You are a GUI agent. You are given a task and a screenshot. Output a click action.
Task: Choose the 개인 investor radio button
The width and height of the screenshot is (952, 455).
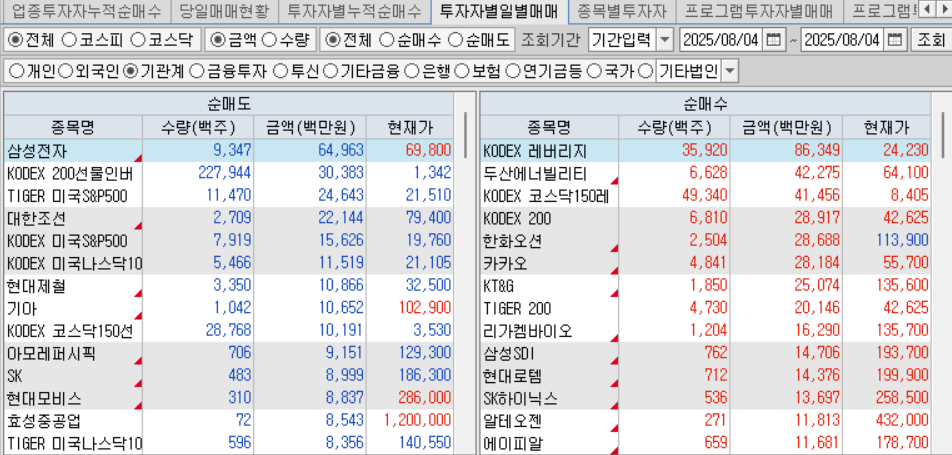[x=17, y=72]
